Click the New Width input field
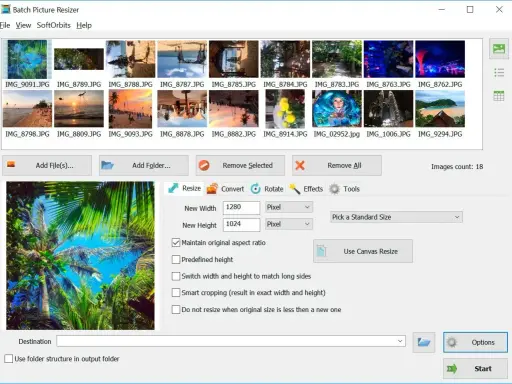Image resolution: width=512 pixels, height=384 pixels. click(x=241, y=207)
